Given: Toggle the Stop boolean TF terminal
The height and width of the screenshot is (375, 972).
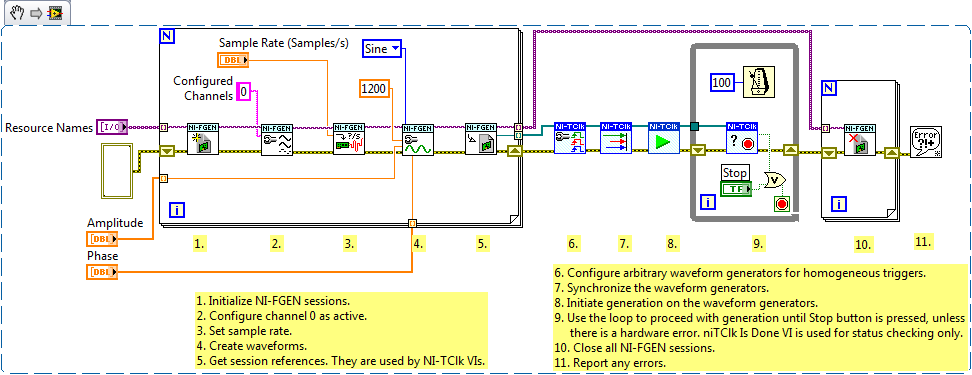Looking at the screenshot, I should tap(736, 188).
